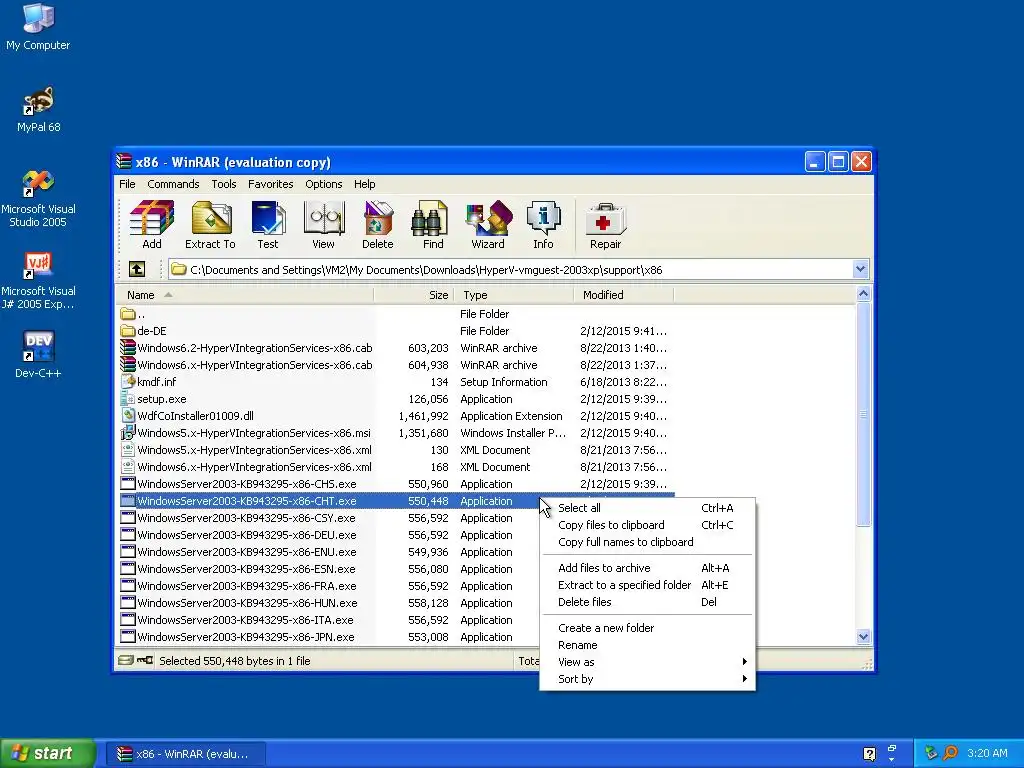
Task: Click the WinRAR title bar icon
Action: (124, 161)
